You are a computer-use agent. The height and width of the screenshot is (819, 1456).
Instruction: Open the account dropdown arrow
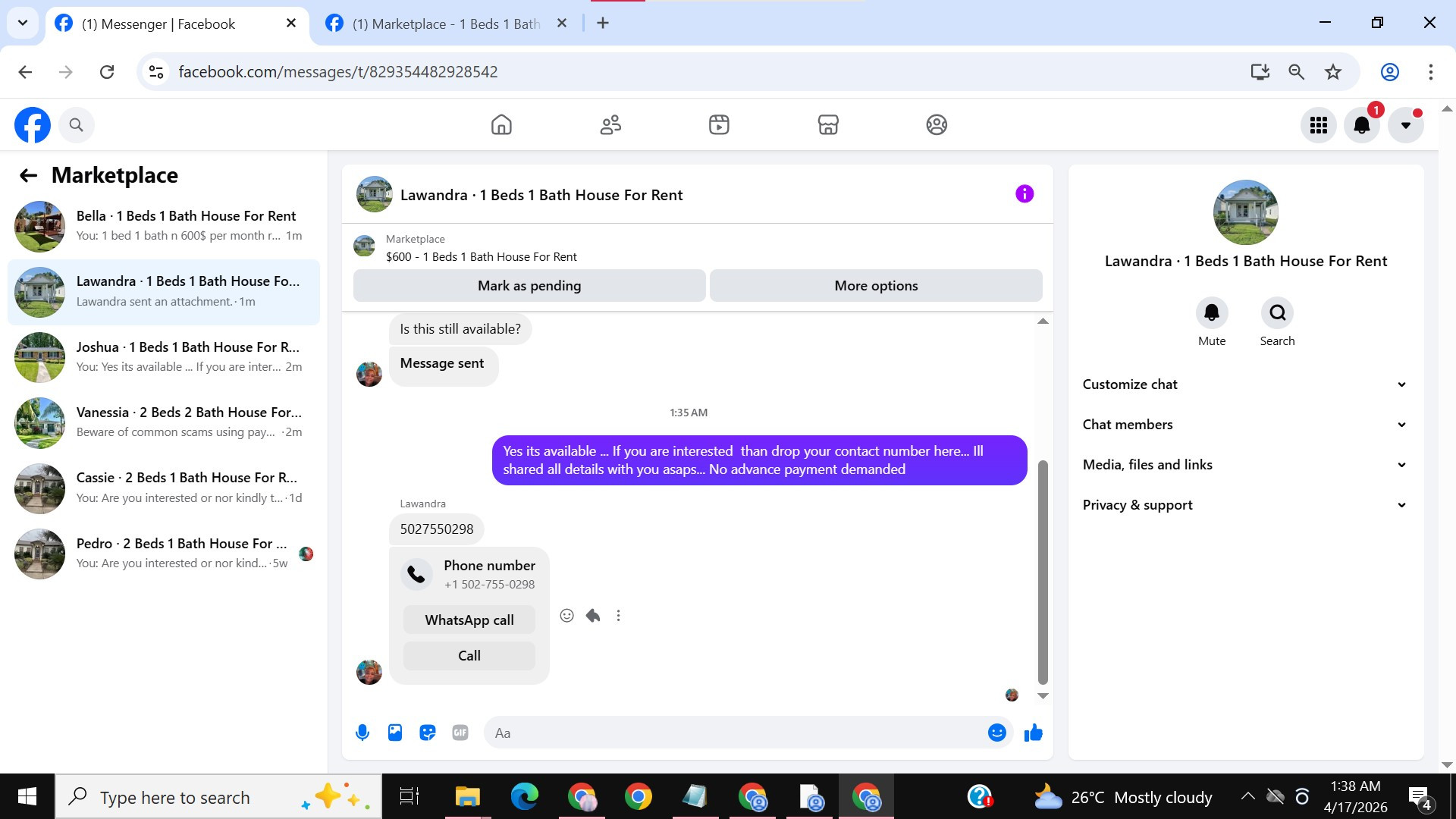(x=1406, y=125)
